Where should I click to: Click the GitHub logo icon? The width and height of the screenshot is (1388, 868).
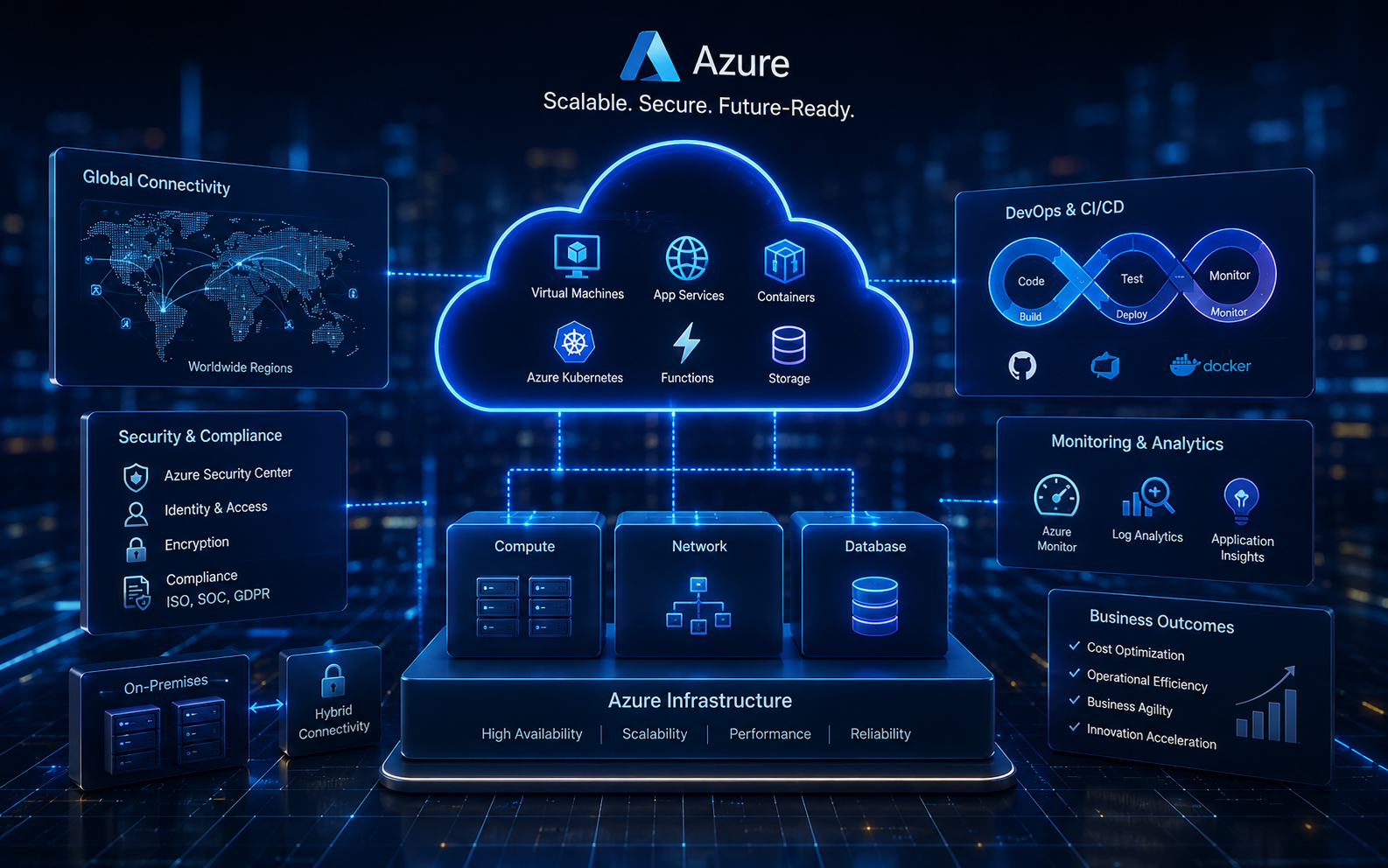coord(1022,365)
